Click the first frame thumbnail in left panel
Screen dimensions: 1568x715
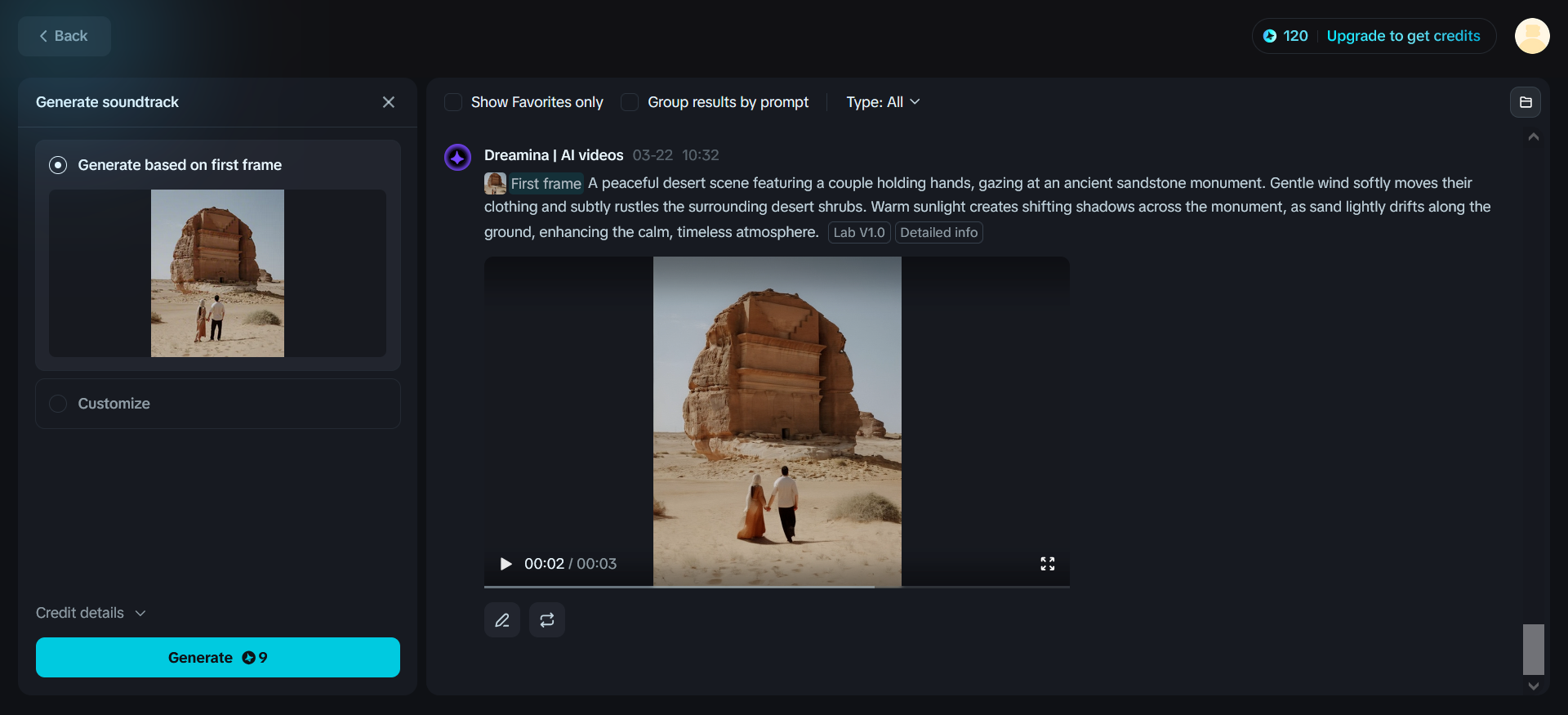click(x=217, y=273)
